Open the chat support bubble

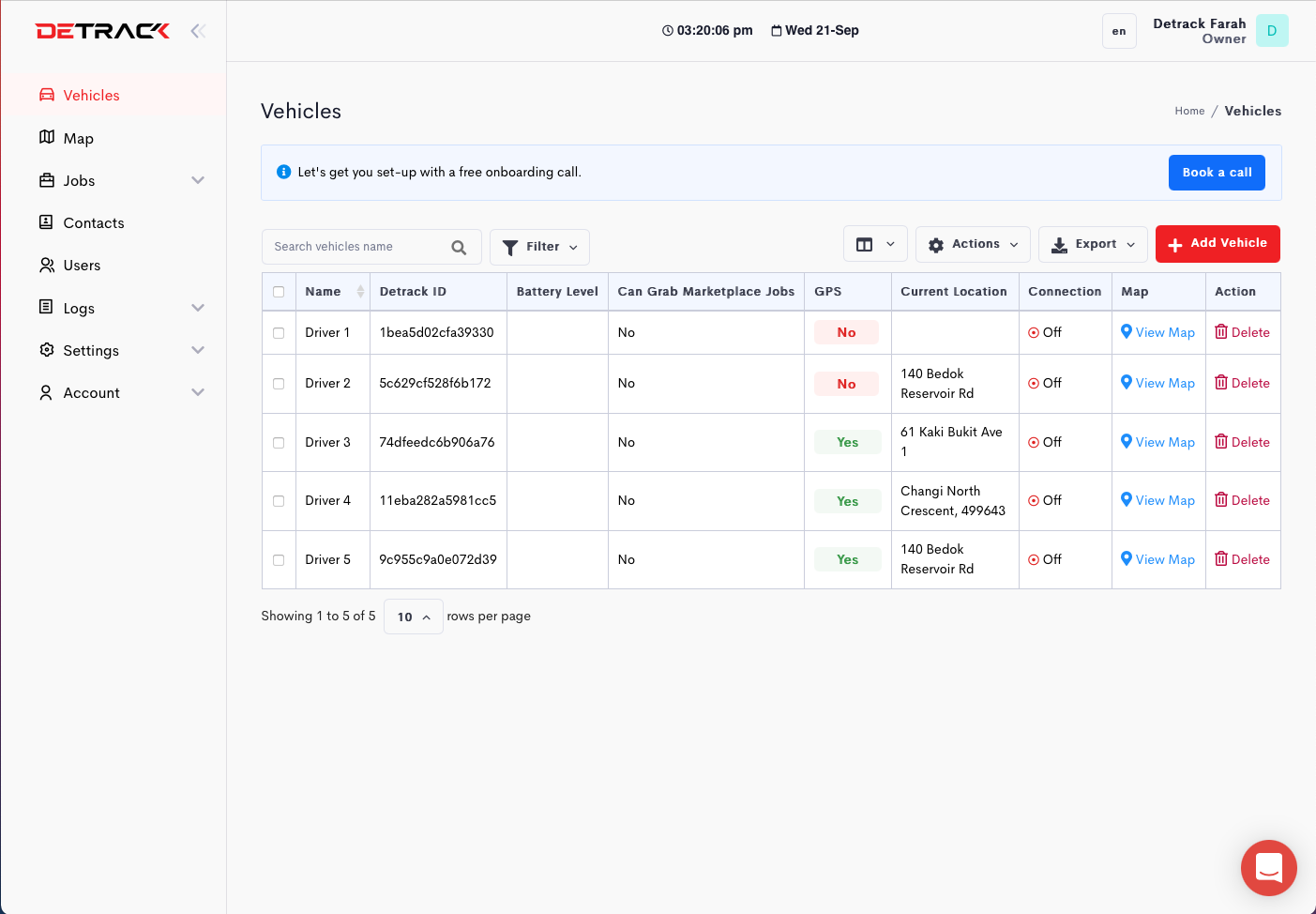point(1268,868)
